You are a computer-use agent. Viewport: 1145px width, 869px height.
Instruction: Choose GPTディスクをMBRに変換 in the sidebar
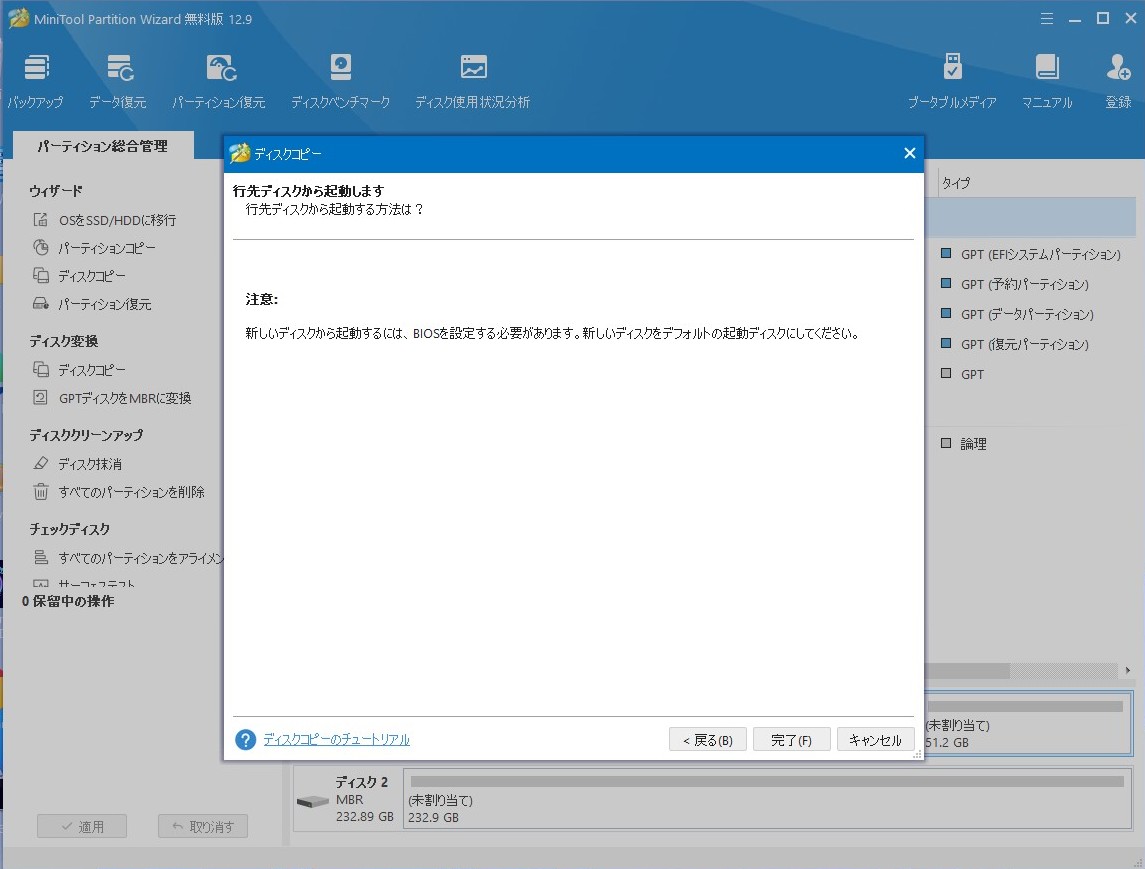point(124,398)
